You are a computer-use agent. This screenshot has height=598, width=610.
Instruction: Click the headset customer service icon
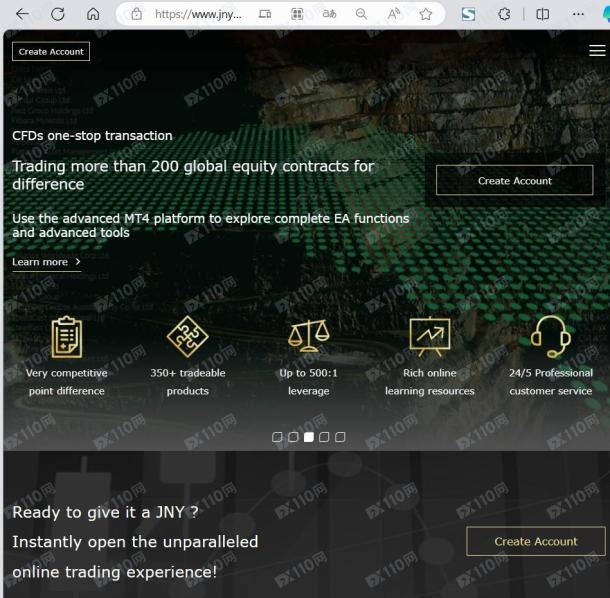point(550,337)
